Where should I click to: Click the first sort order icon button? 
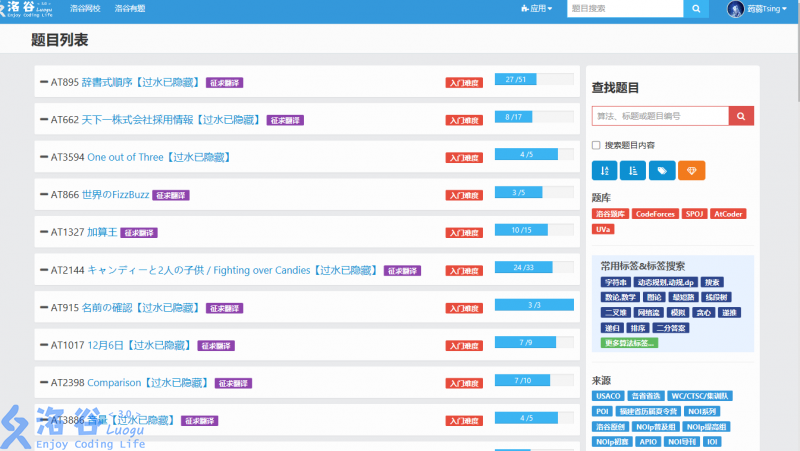pos(603,171)
